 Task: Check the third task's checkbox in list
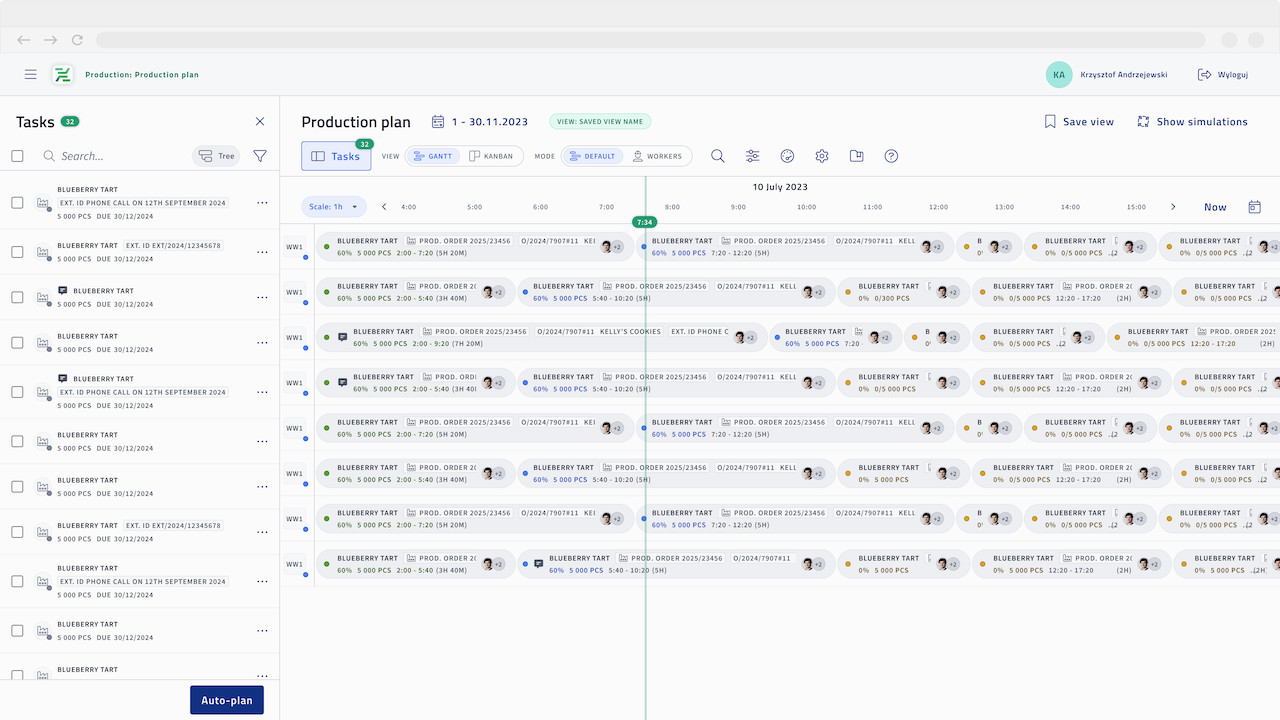[17, 297]
